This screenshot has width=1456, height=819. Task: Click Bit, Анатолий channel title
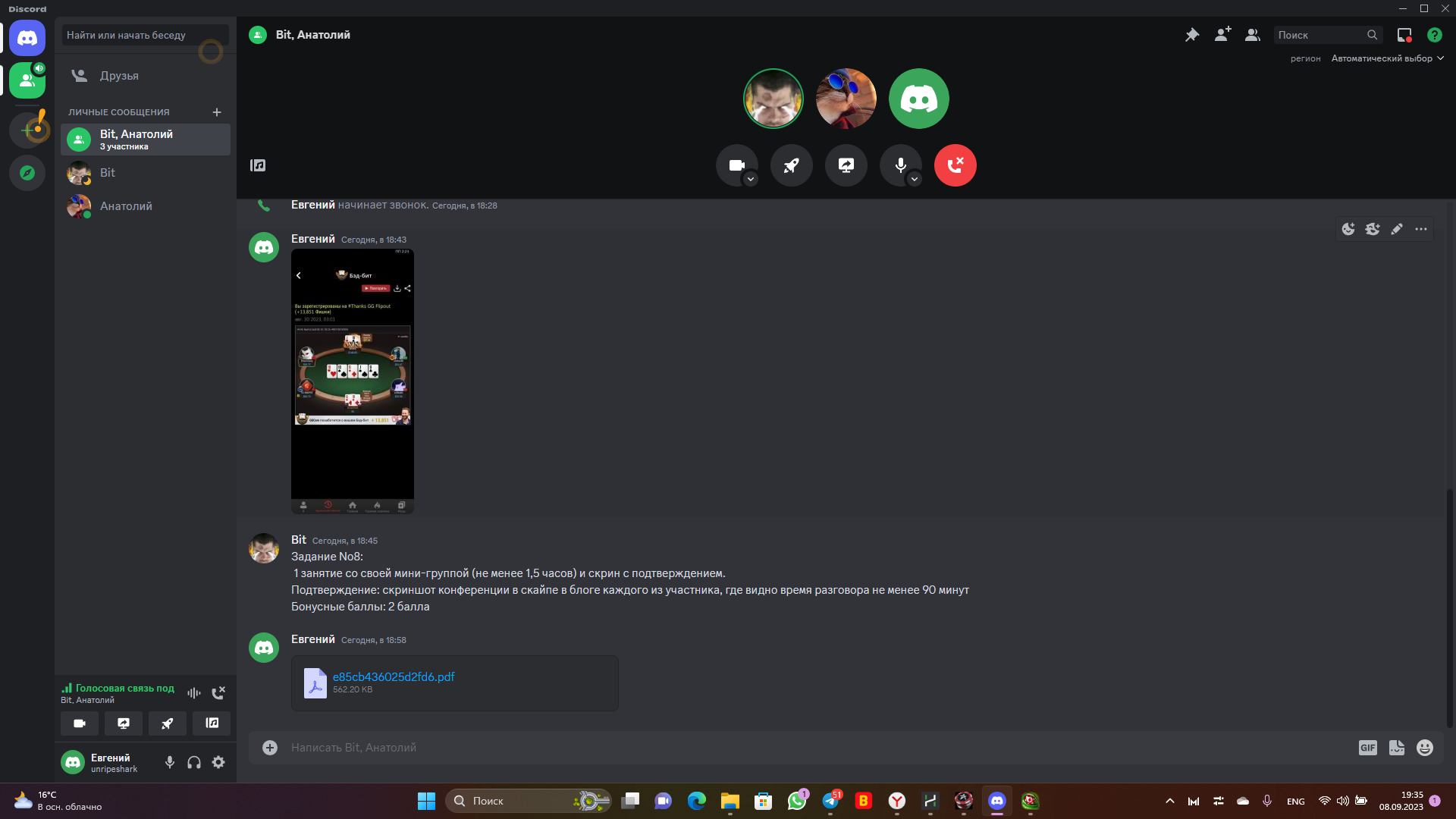coord(313,35)
